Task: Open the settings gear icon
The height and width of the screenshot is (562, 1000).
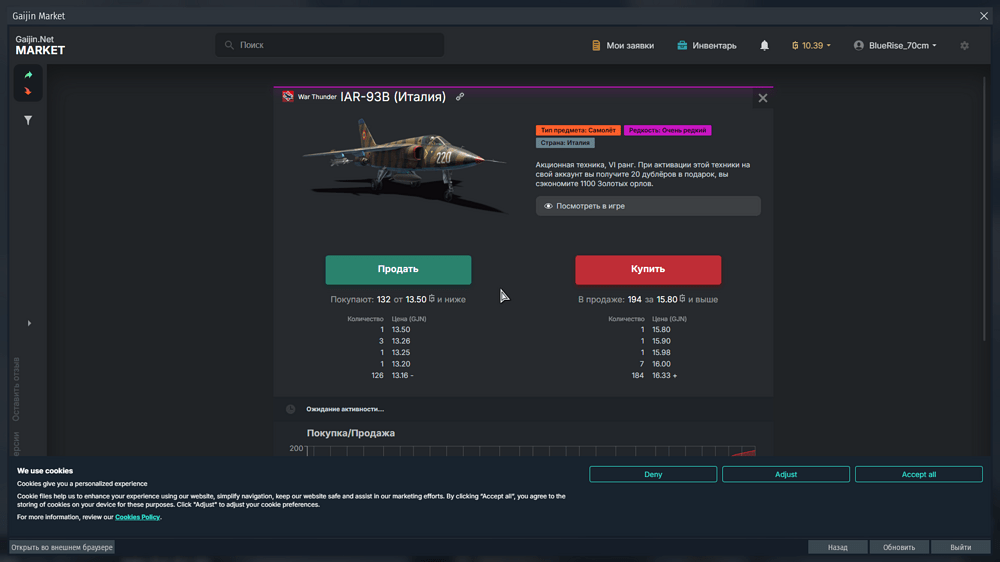Action: tap(964, 45)
